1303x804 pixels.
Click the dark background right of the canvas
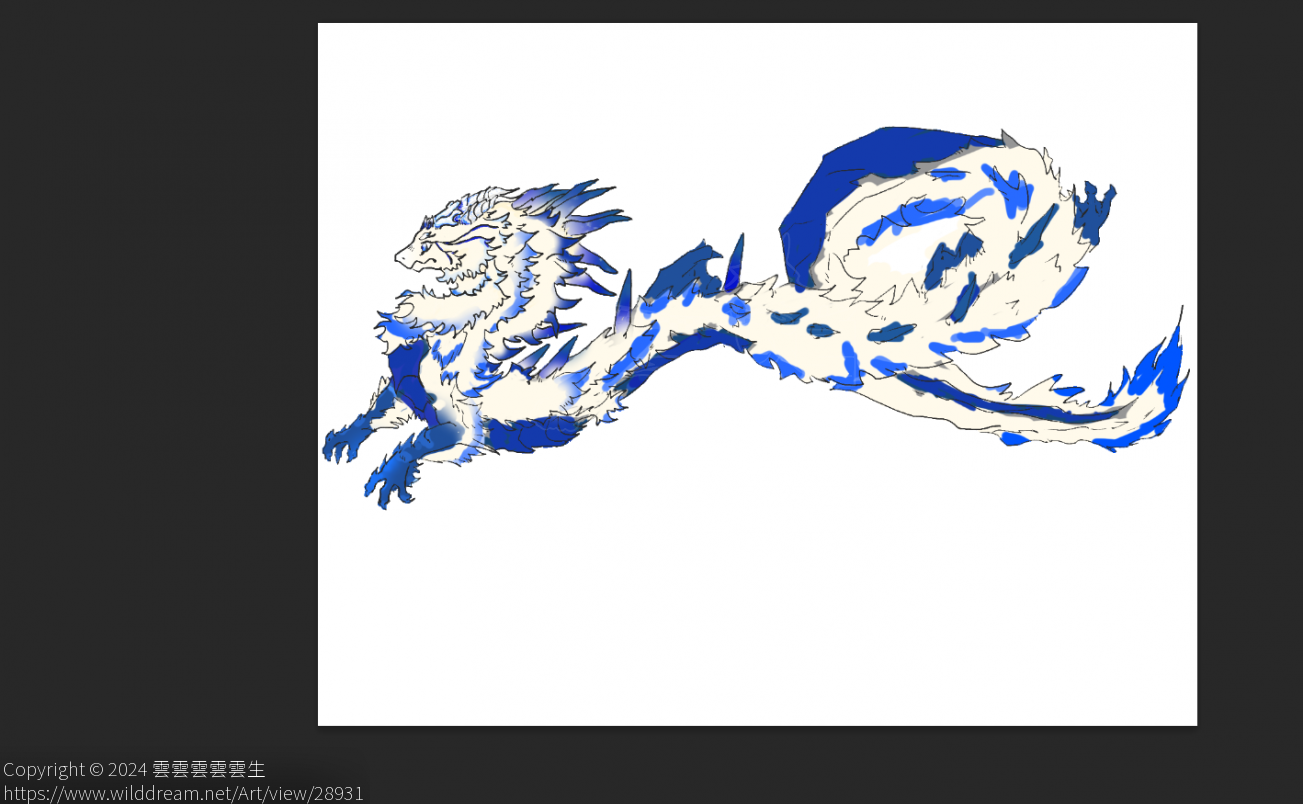[x=1250, y=350]
